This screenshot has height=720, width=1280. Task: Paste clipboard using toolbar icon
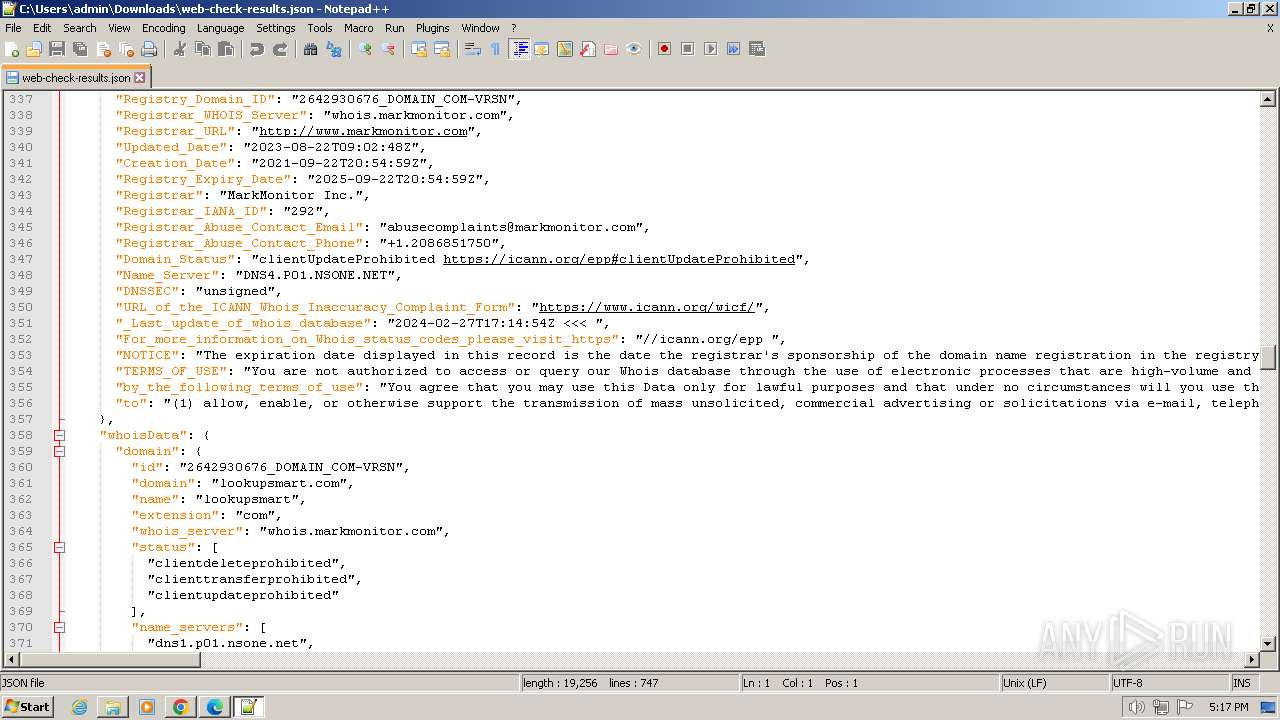tap(226, 49)
